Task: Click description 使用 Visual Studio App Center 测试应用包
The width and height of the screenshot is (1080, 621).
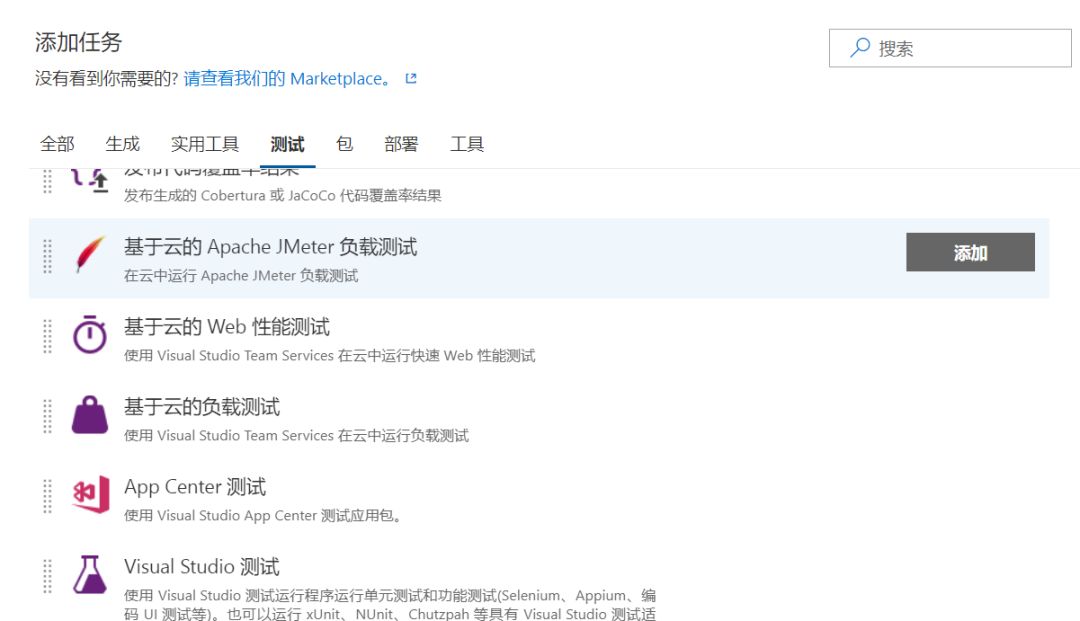Action: 262,515
